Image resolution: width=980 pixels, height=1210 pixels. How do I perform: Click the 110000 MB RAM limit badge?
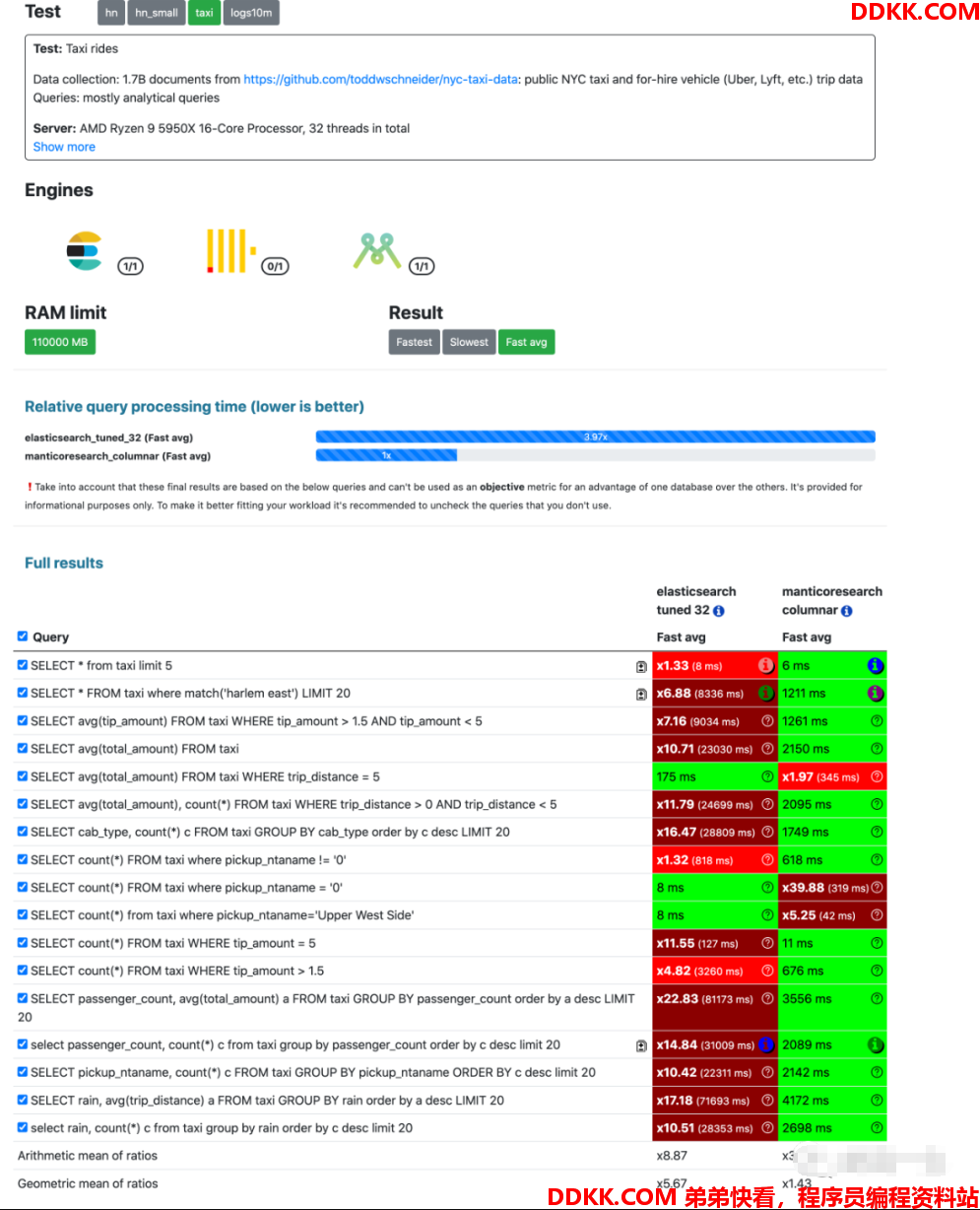(x=59, y=342)
